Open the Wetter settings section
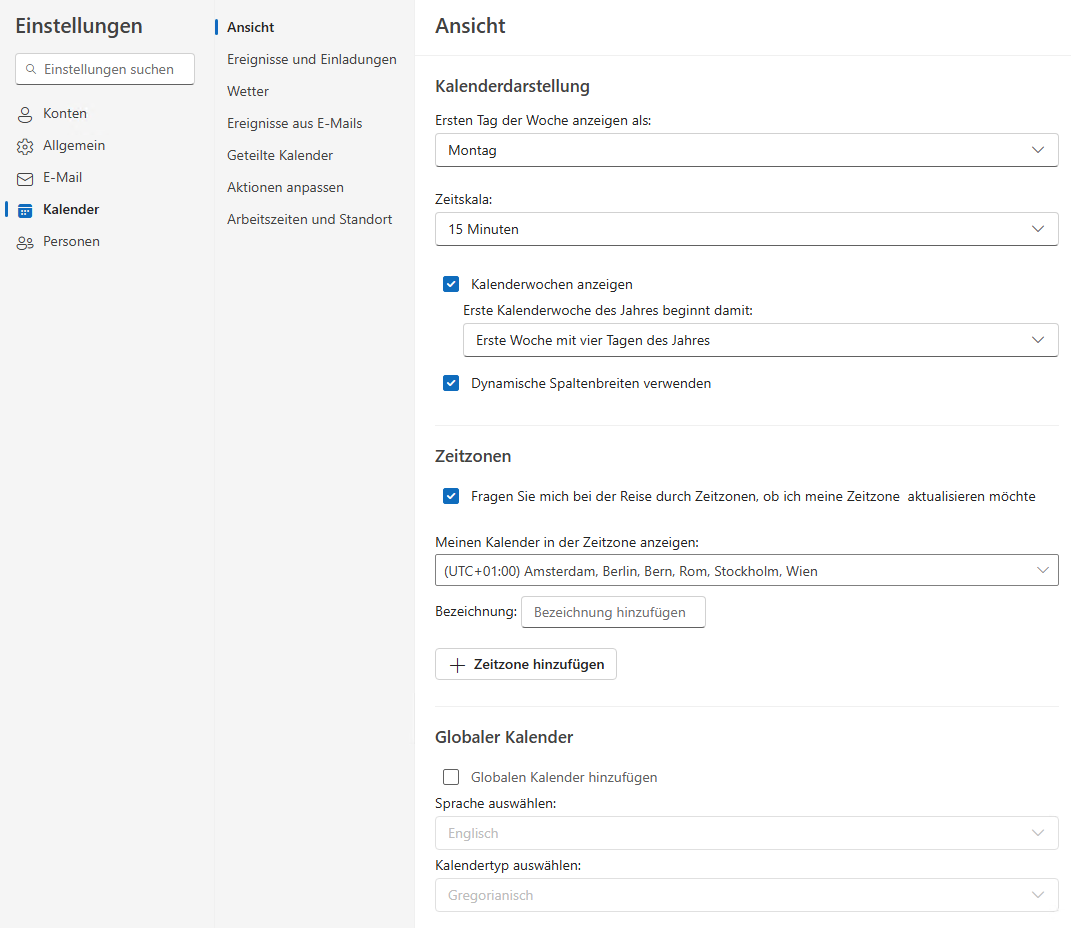 247,91
